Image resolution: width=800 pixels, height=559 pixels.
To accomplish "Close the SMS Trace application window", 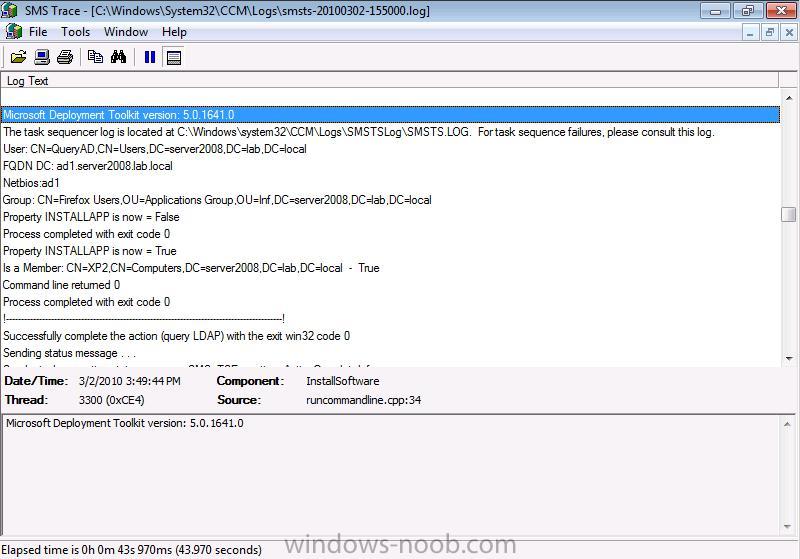I will tap(781, 10).
